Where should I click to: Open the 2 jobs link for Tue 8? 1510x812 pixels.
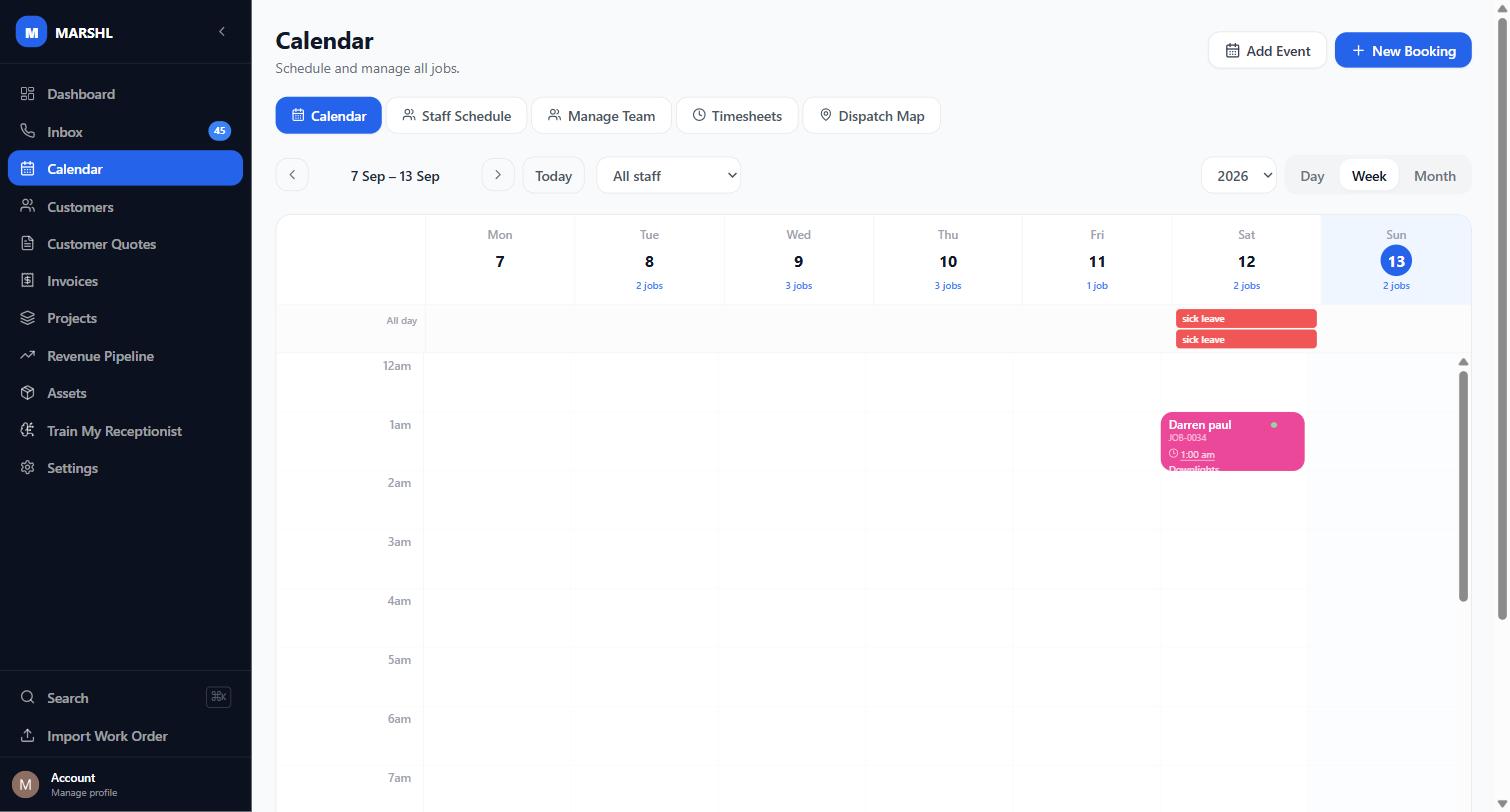(649, 286)
